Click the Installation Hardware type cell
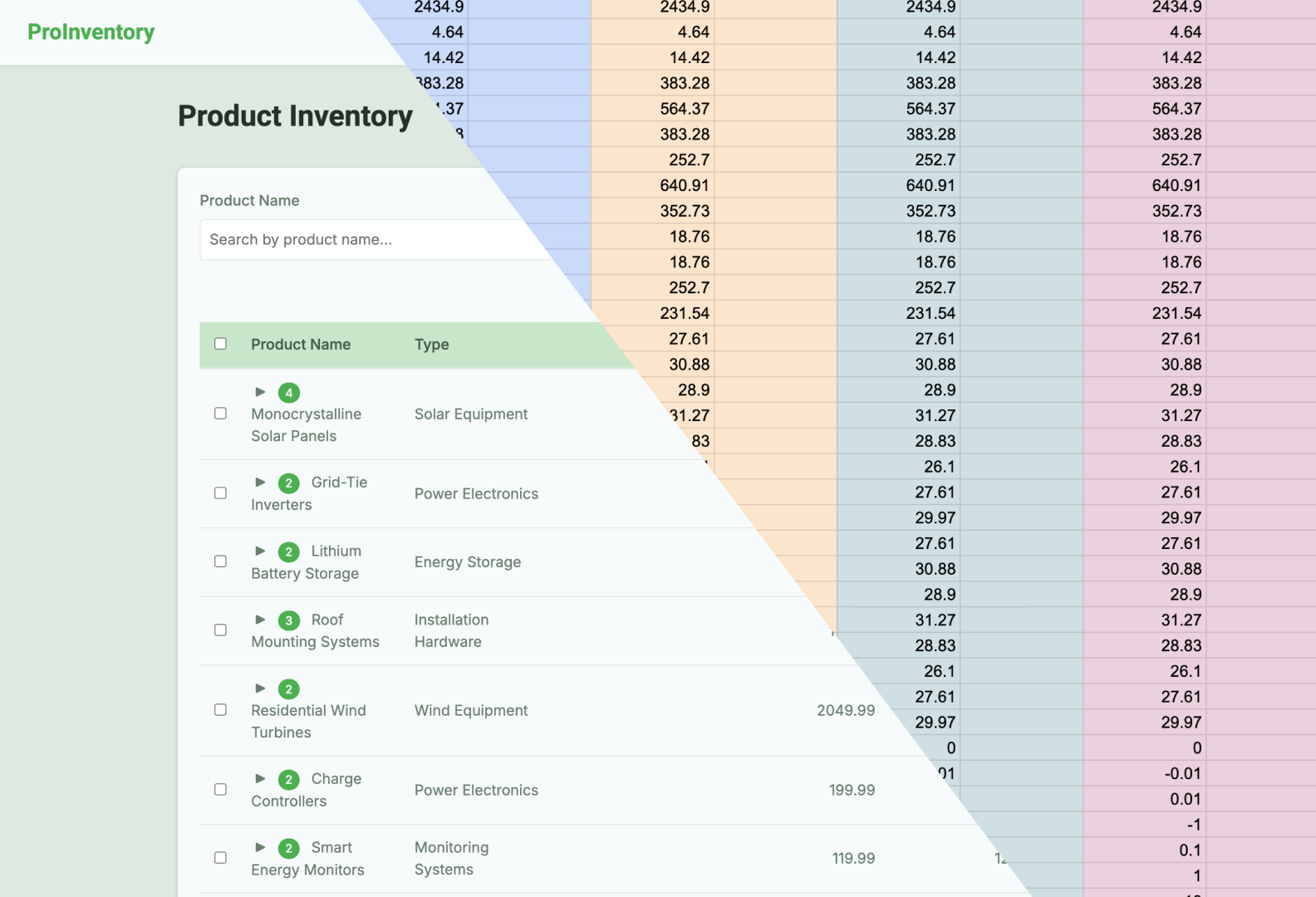This screenshot has height=897, width=1316. pos(452,630)
